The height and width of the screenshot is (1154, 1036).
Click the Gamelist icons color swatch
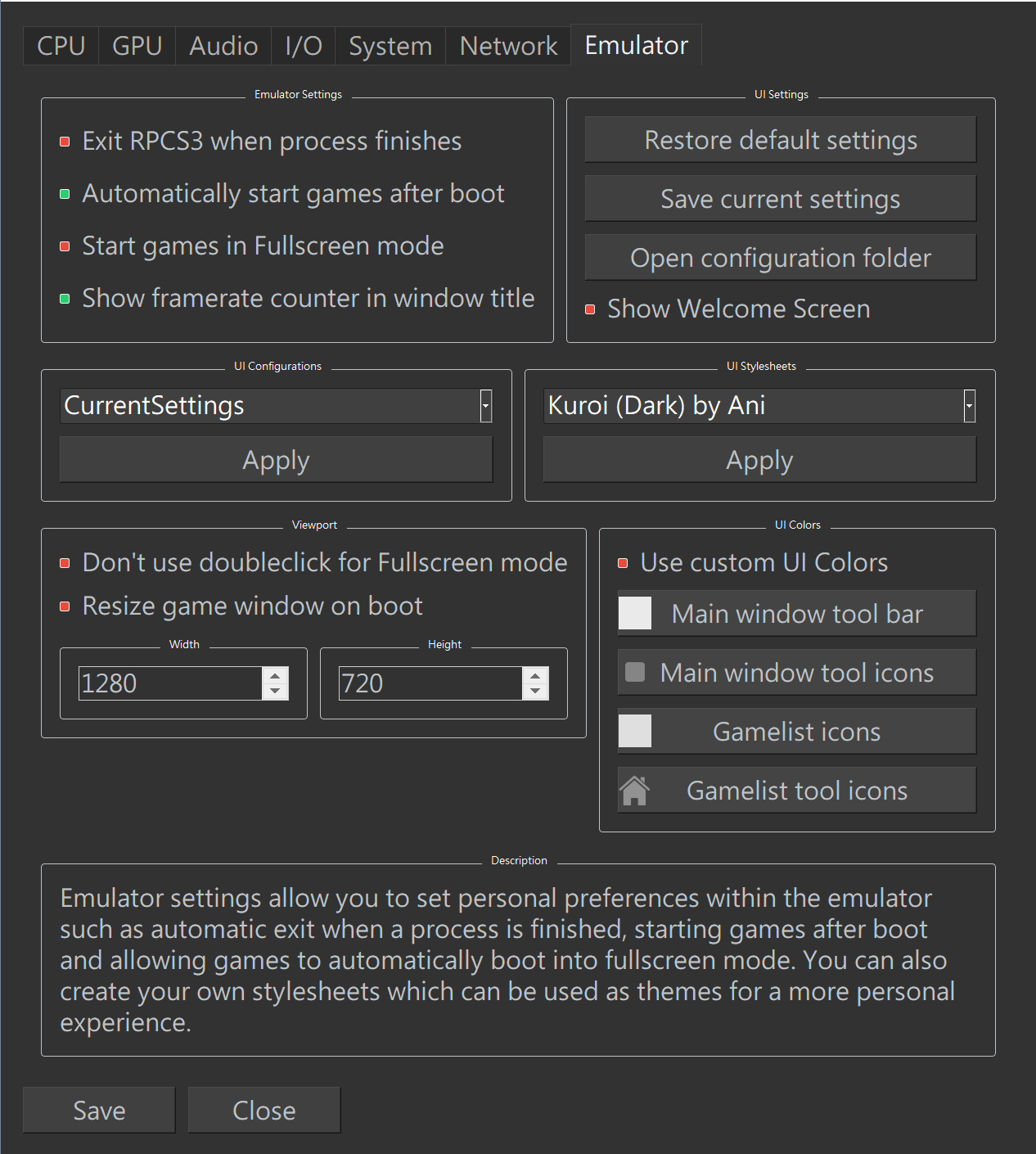635,731
